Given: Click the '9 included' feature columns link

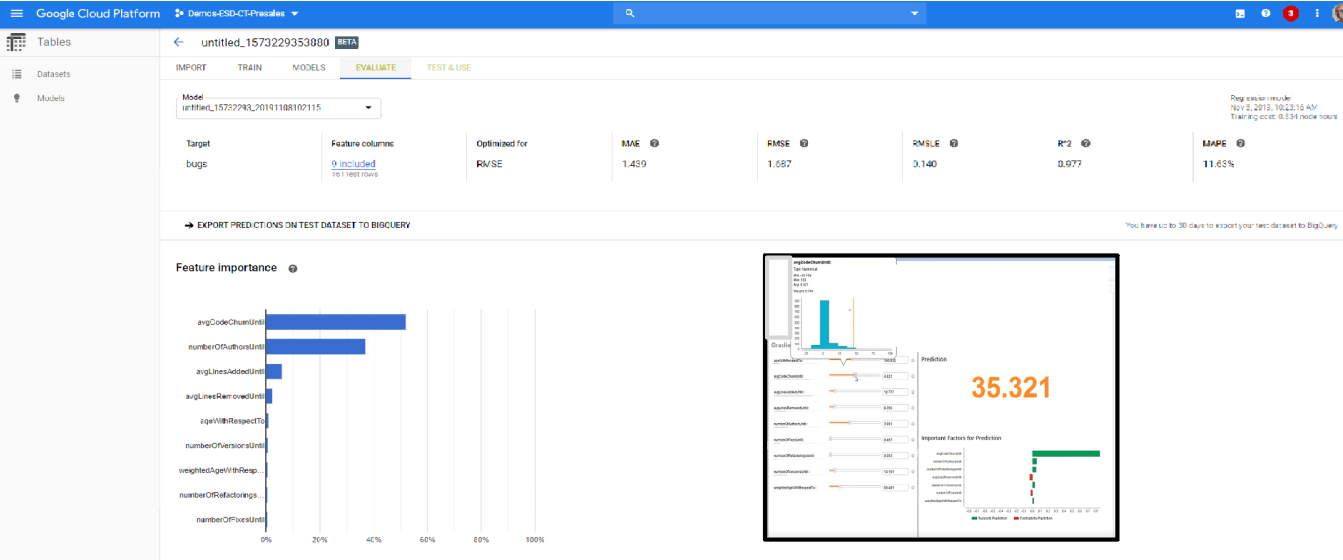Looking at the screenshot, I should click(354, 164).
